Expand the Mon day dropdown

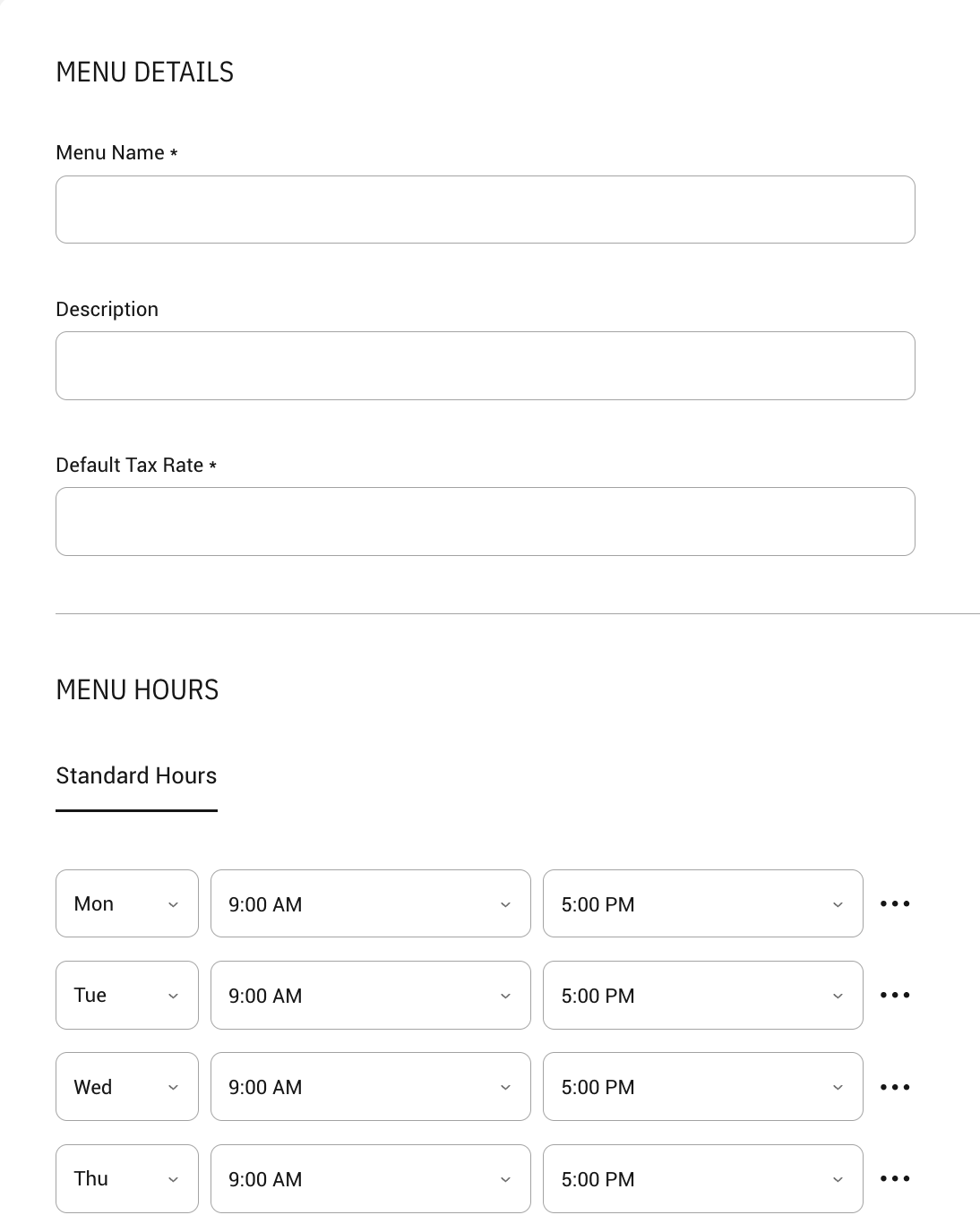(x=126, y=903)
